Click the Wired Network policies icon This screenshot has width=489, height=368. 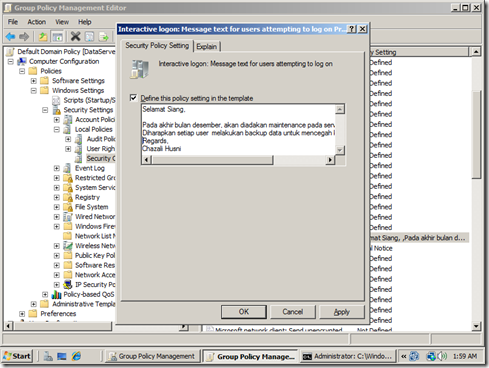coord(68,217)
